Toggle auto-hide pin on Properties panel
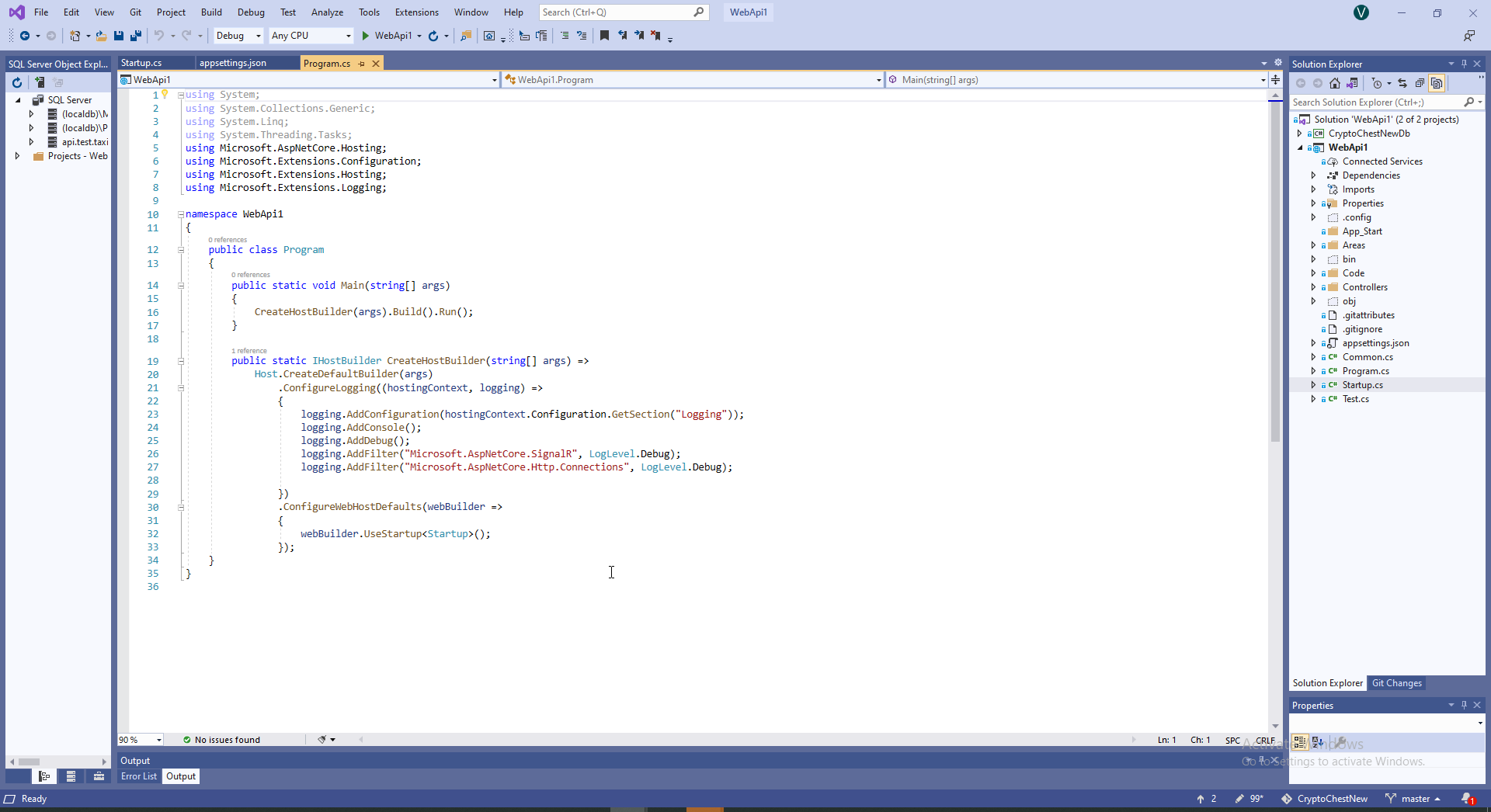 (1464, 705)
